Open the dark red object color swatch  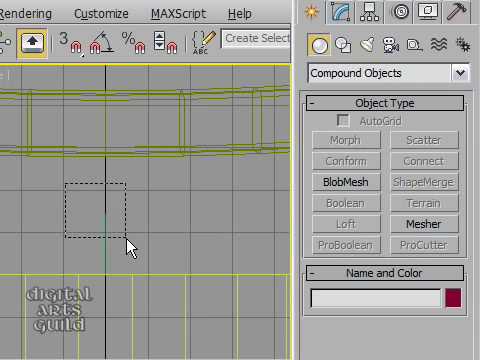(x=453, y=298)
